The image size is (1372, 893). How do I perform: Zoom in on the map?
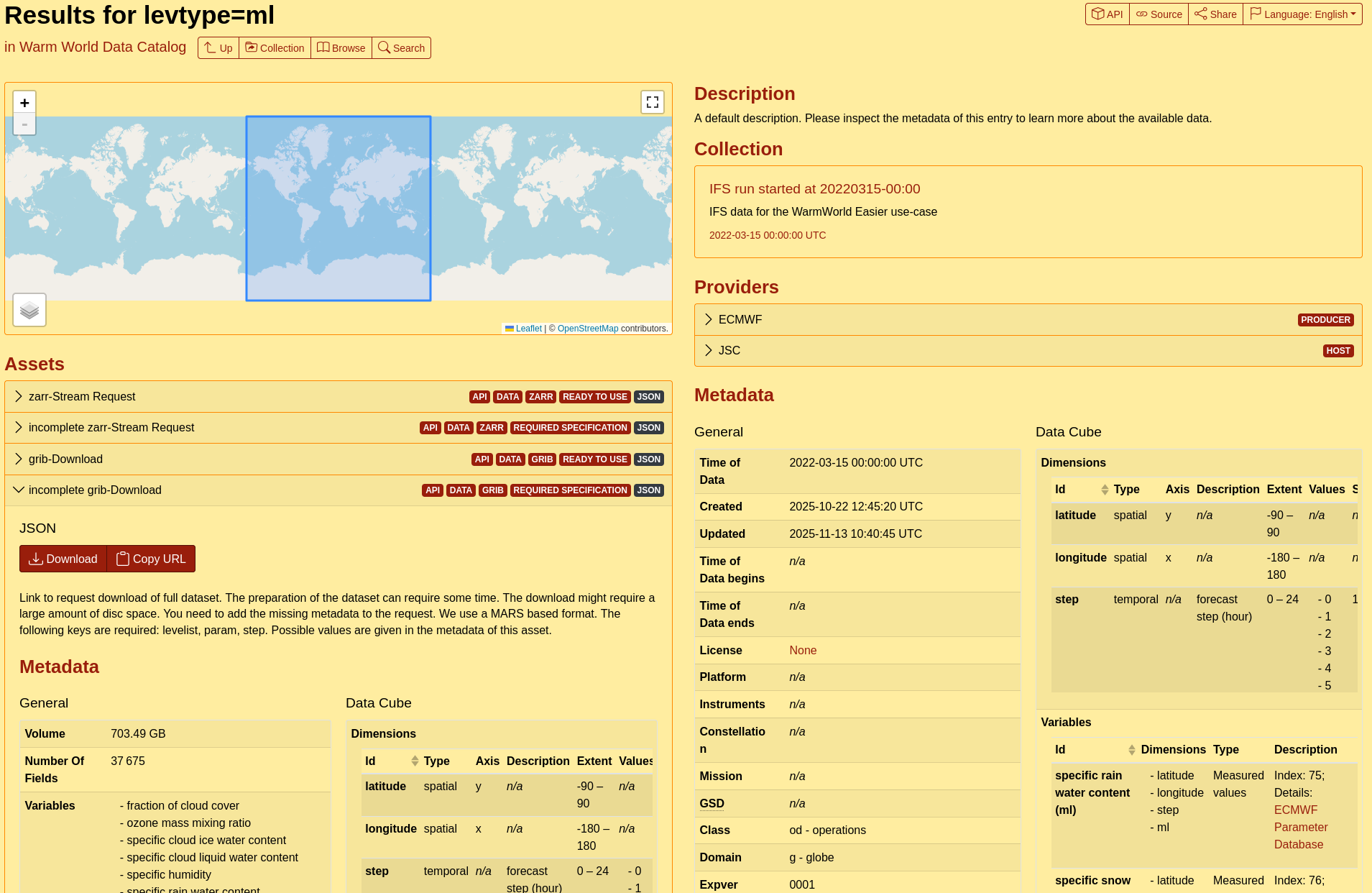coord(24,103)
